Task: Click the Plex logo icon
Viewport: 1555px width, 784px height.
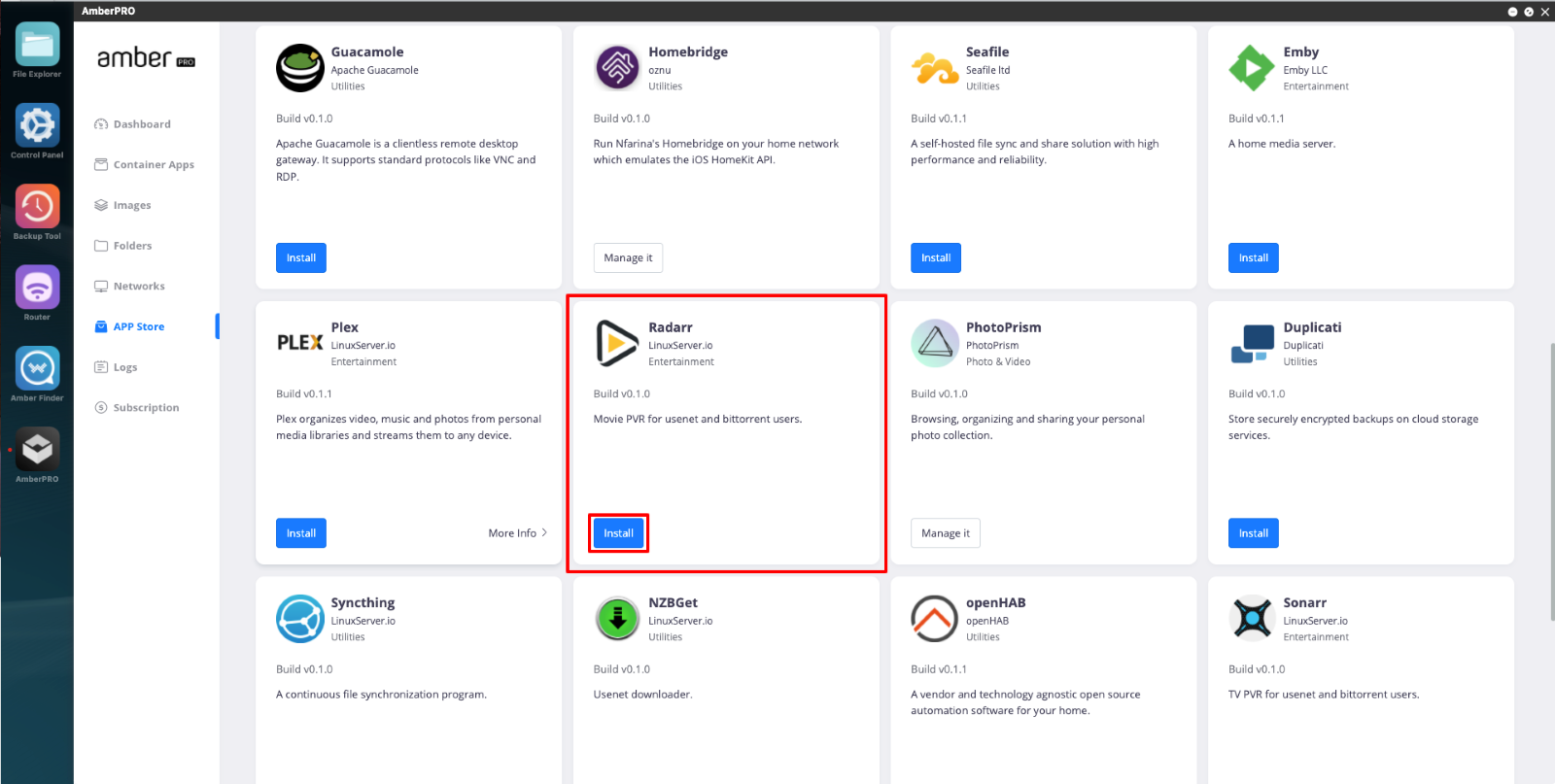Action: 300,343
